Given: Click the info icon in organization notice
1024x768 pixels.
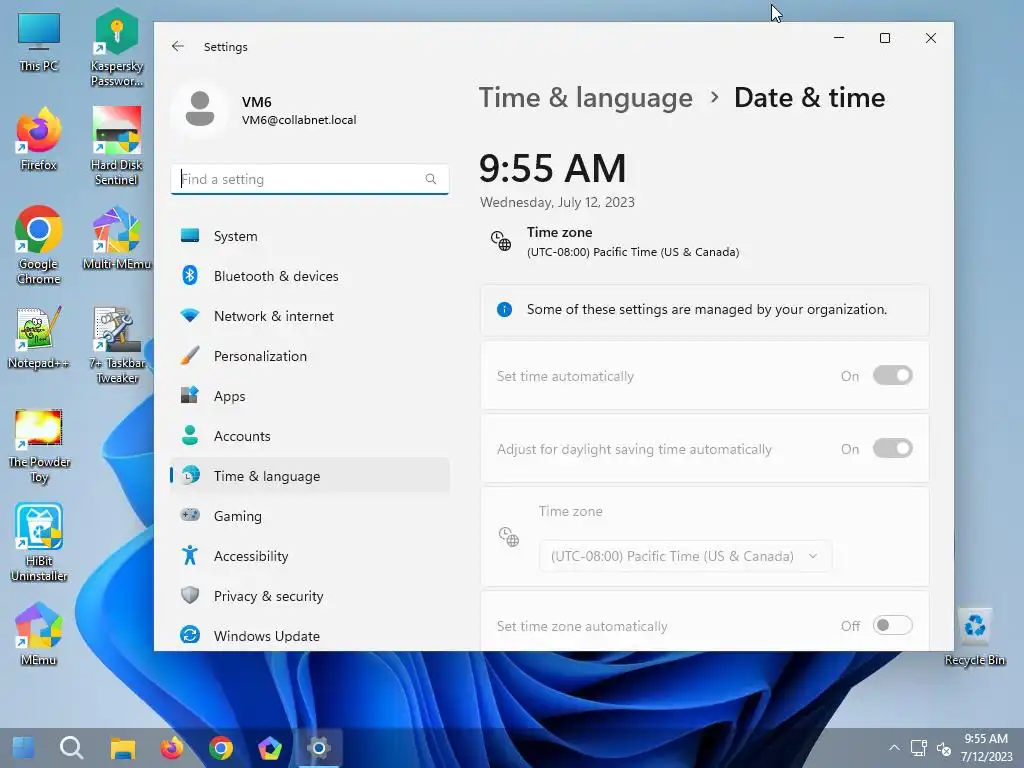Looking at the screenshot, I should tap(504, 310).
